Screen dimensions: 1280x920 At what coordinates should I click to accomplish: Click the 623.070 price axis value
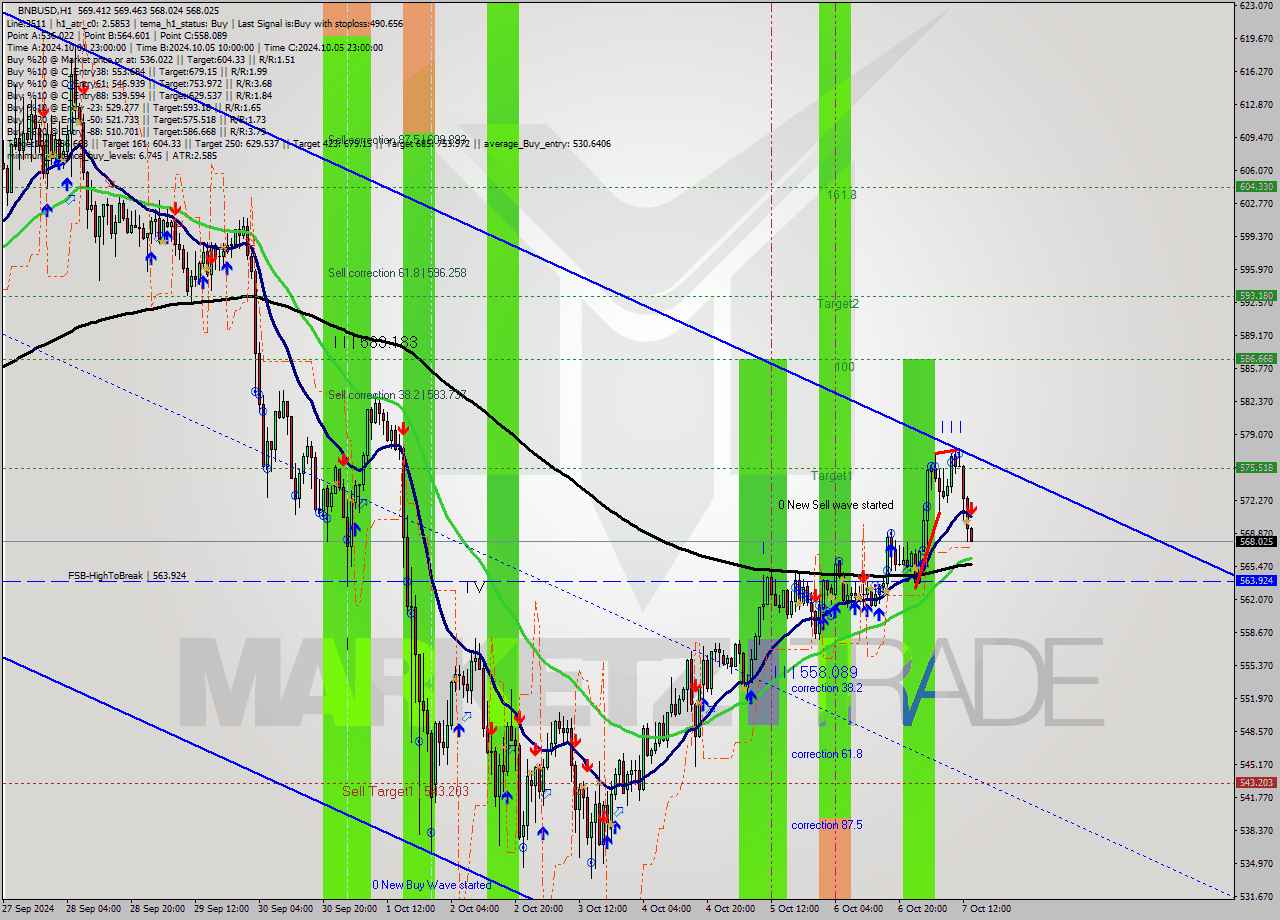point(1256,6)
